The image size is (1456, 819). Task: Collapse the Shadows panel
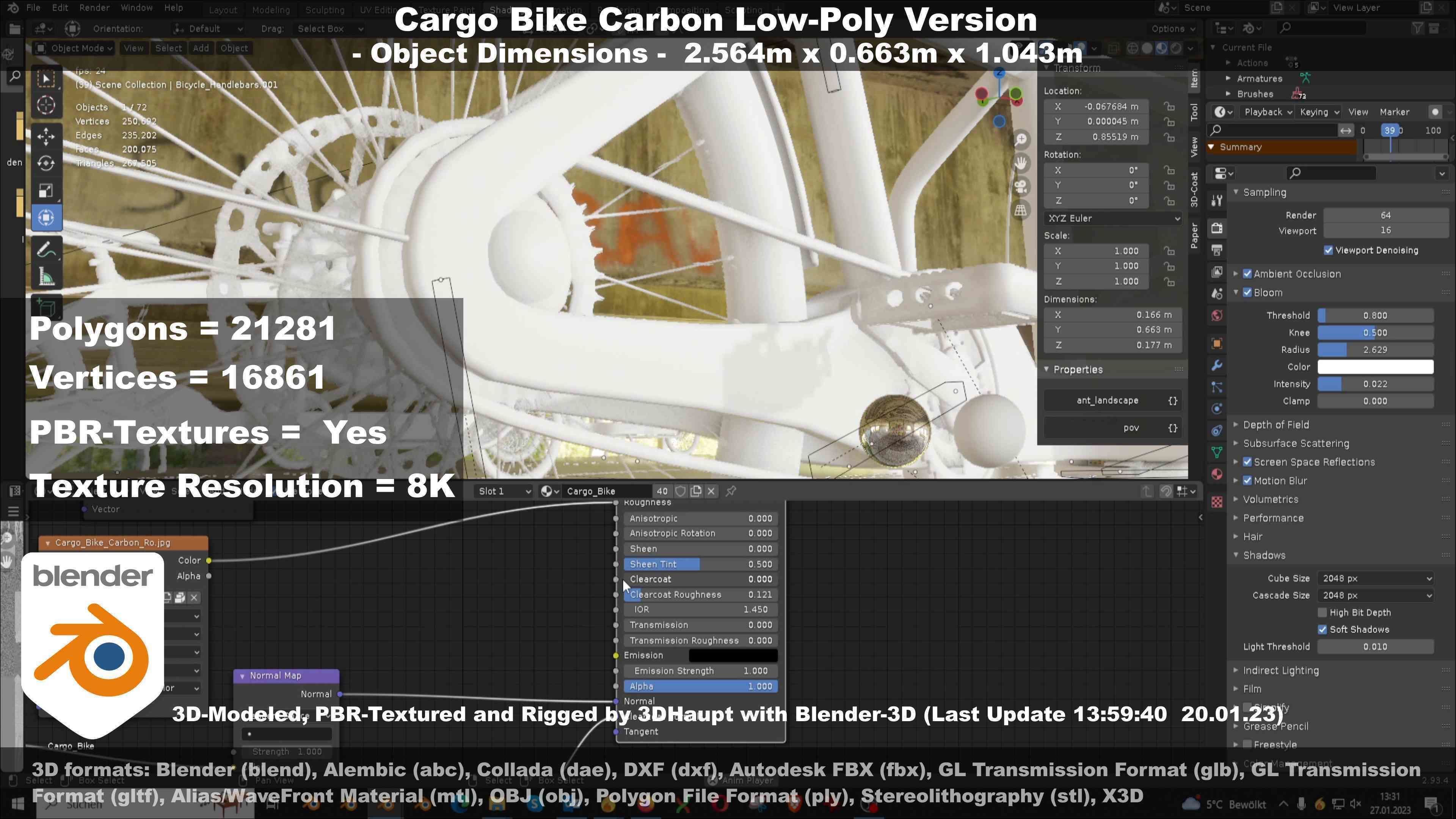1264,555
